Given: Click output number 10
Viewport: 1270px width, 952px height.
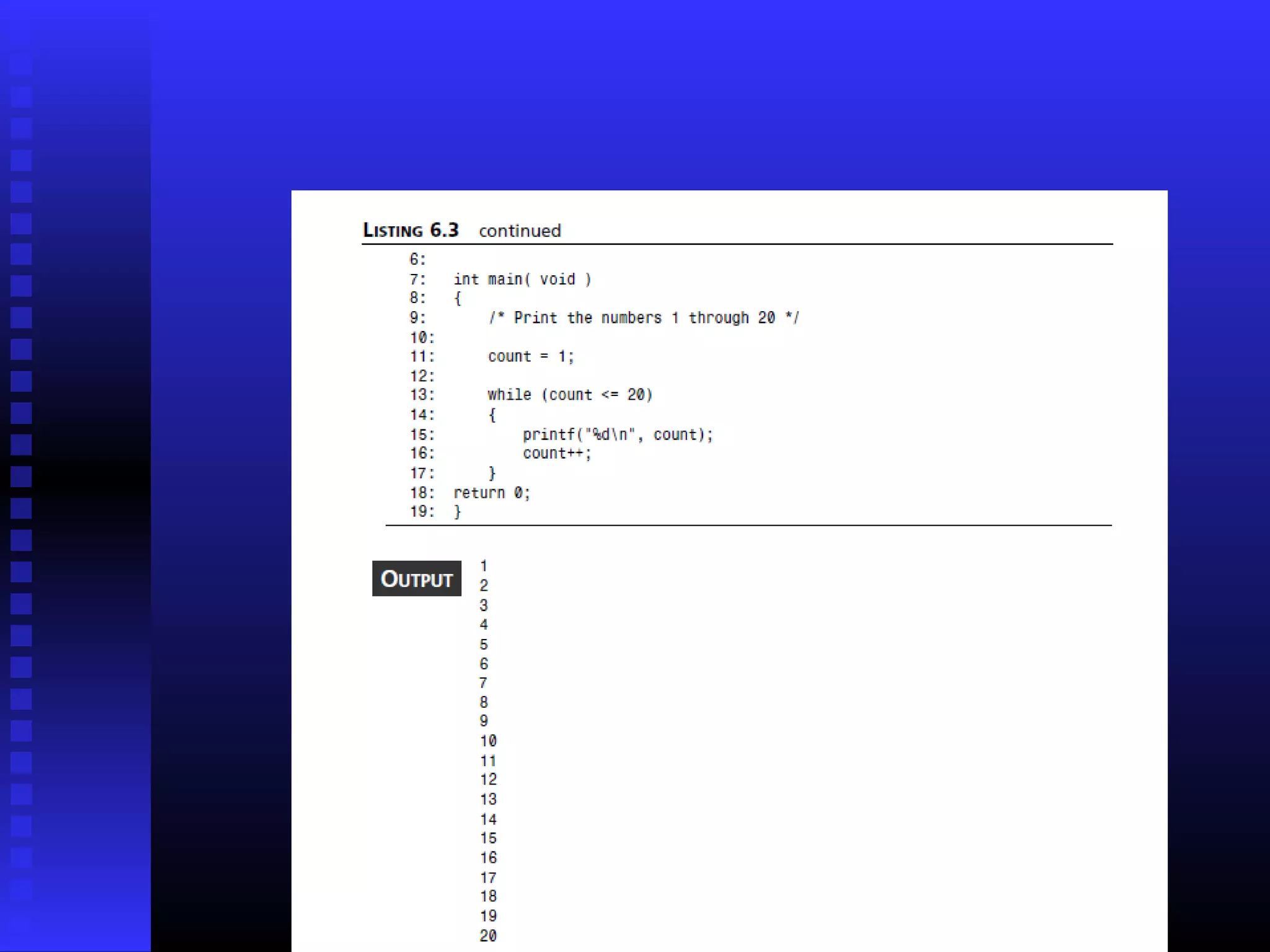Looking at the screenshot, I should click(x=488, y=741).
